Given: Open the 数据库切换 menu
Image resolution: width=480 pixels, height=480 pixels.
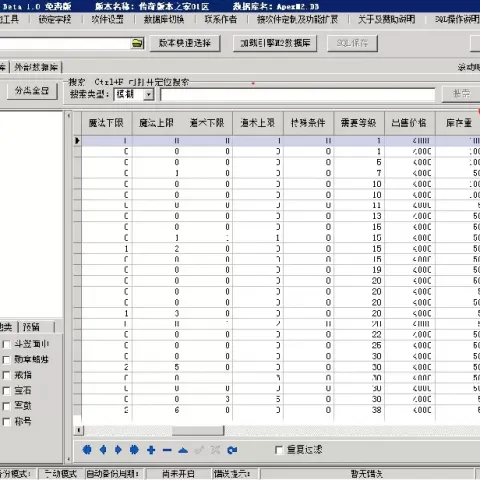Looking at the screenshot, I should (164, 19).
